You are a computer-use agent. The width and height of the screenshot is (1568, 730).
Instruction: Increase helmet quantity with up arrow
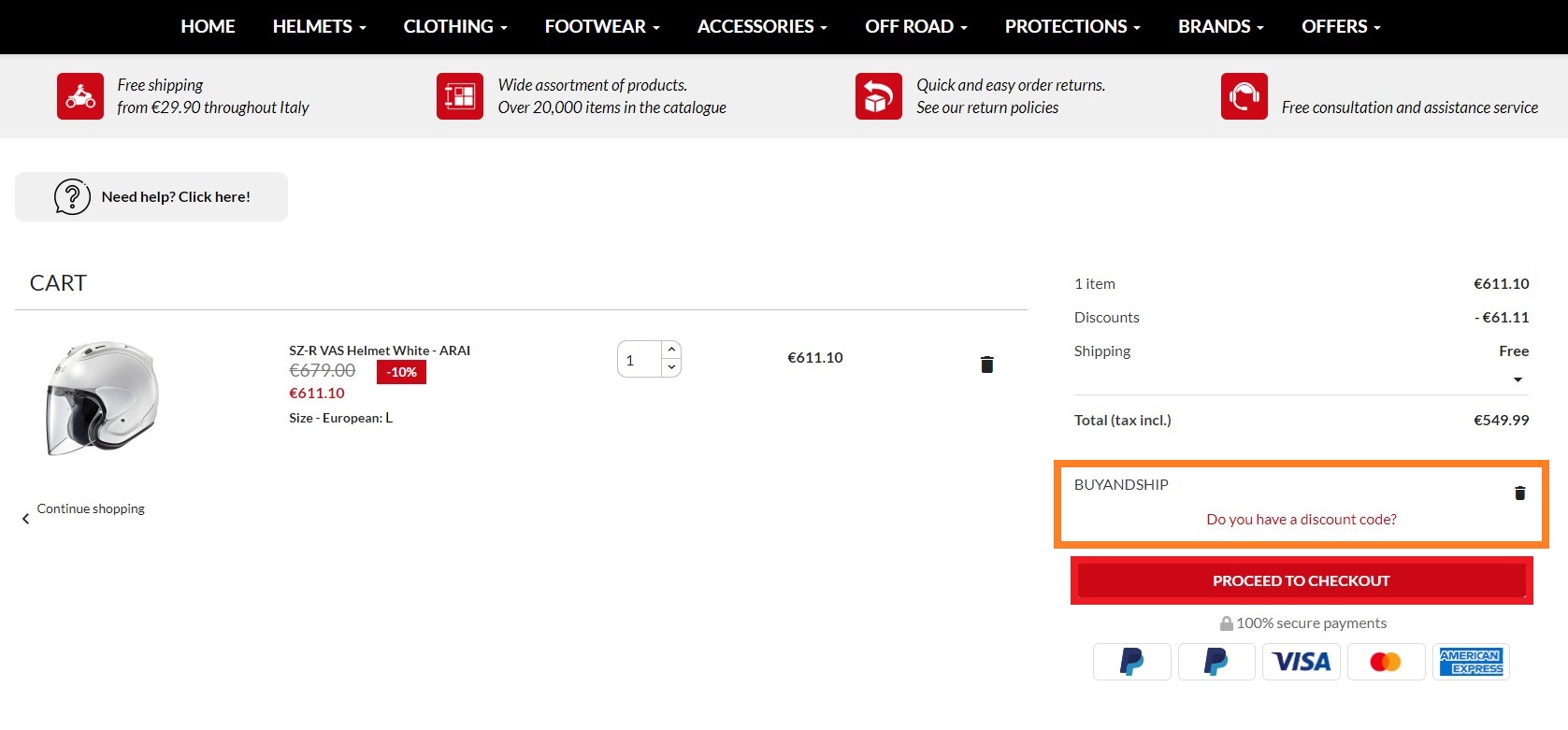(x=671, y=350)
